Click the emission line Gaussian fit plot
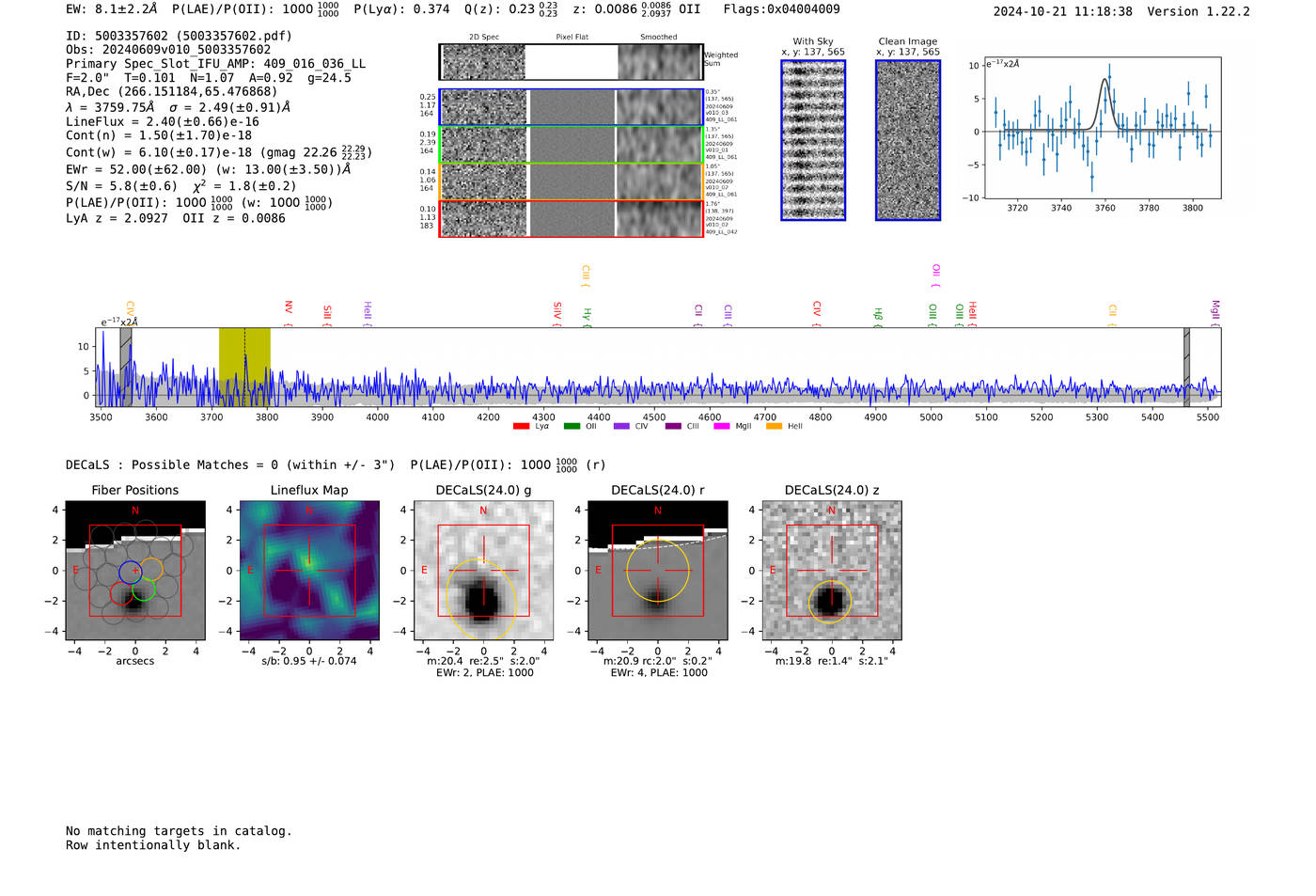The height and width of the screenshot is (896, 1316). click(1103, 128)
